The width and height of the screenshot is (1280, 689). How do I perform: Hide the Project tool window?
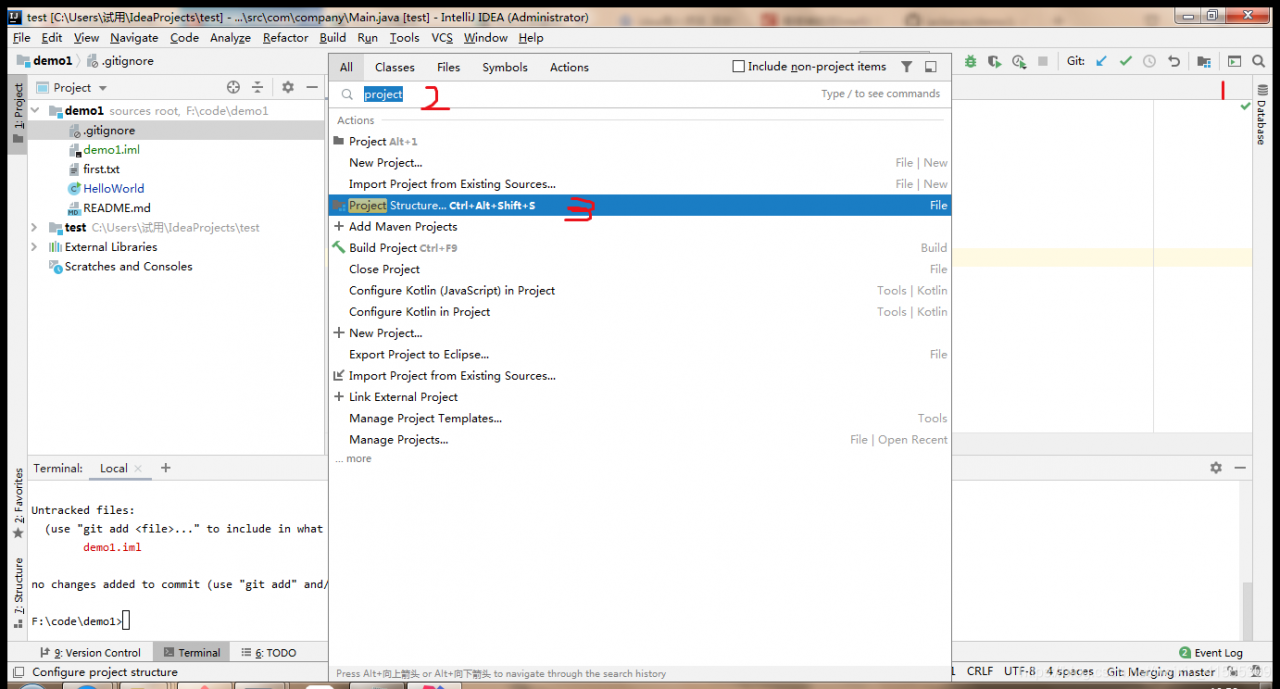click(312, 88)
